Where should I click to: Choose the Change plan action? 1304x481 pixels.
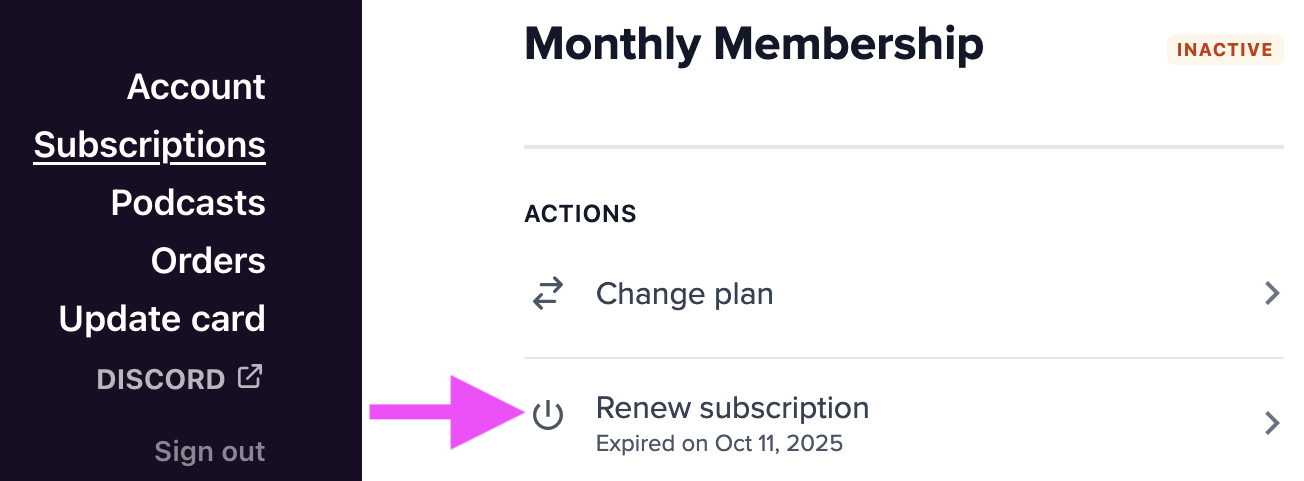[684, 294]
